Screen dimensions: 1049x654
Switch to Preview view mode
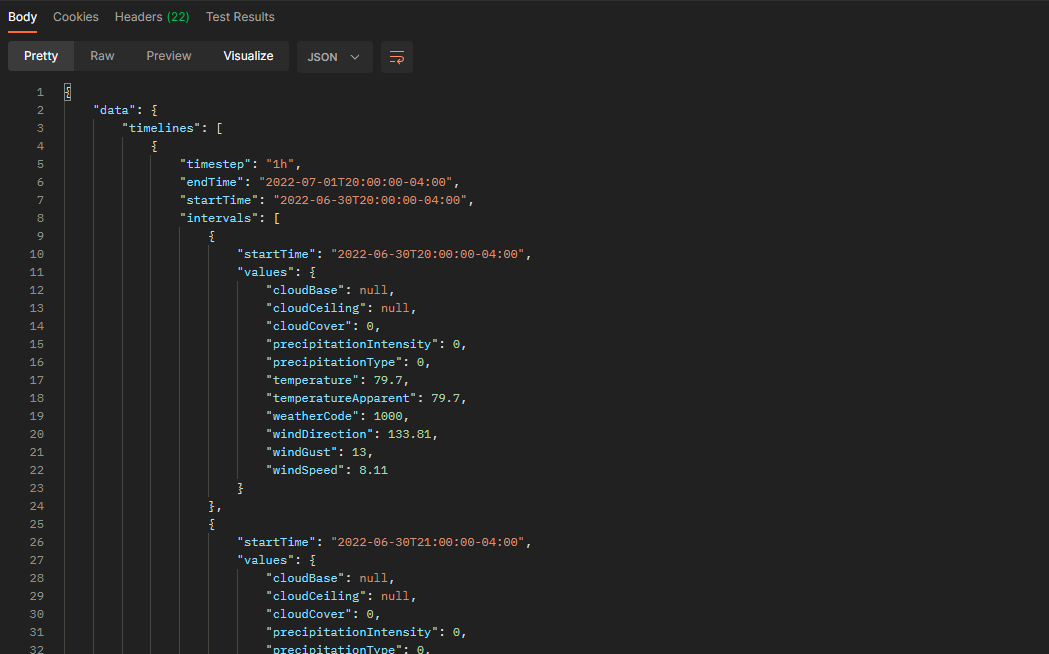coord(168,56)
